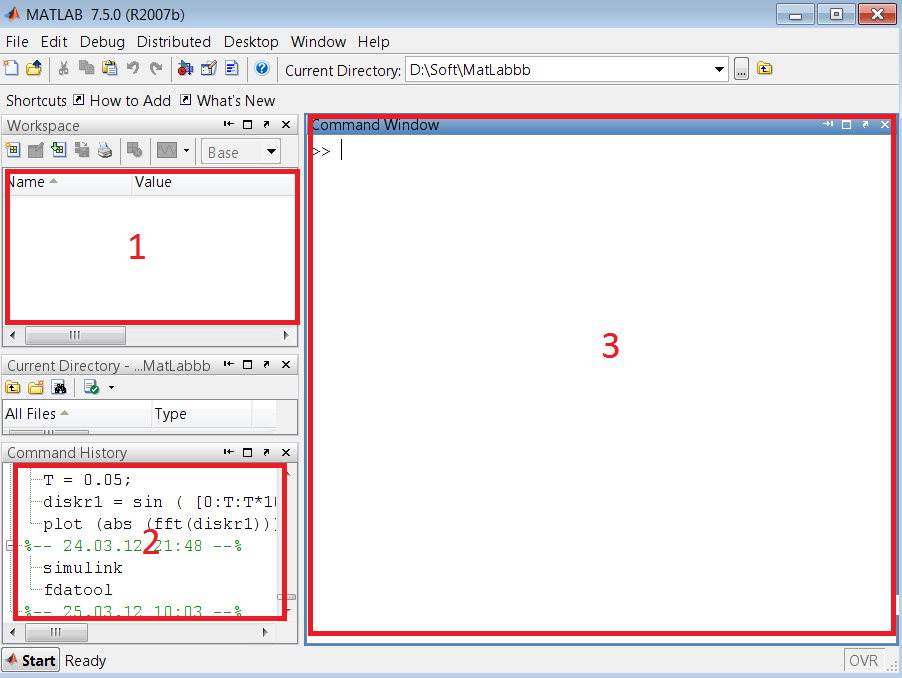Maximize the Current Directory panel
The image size is (902, 678).
tap(248, 365)
